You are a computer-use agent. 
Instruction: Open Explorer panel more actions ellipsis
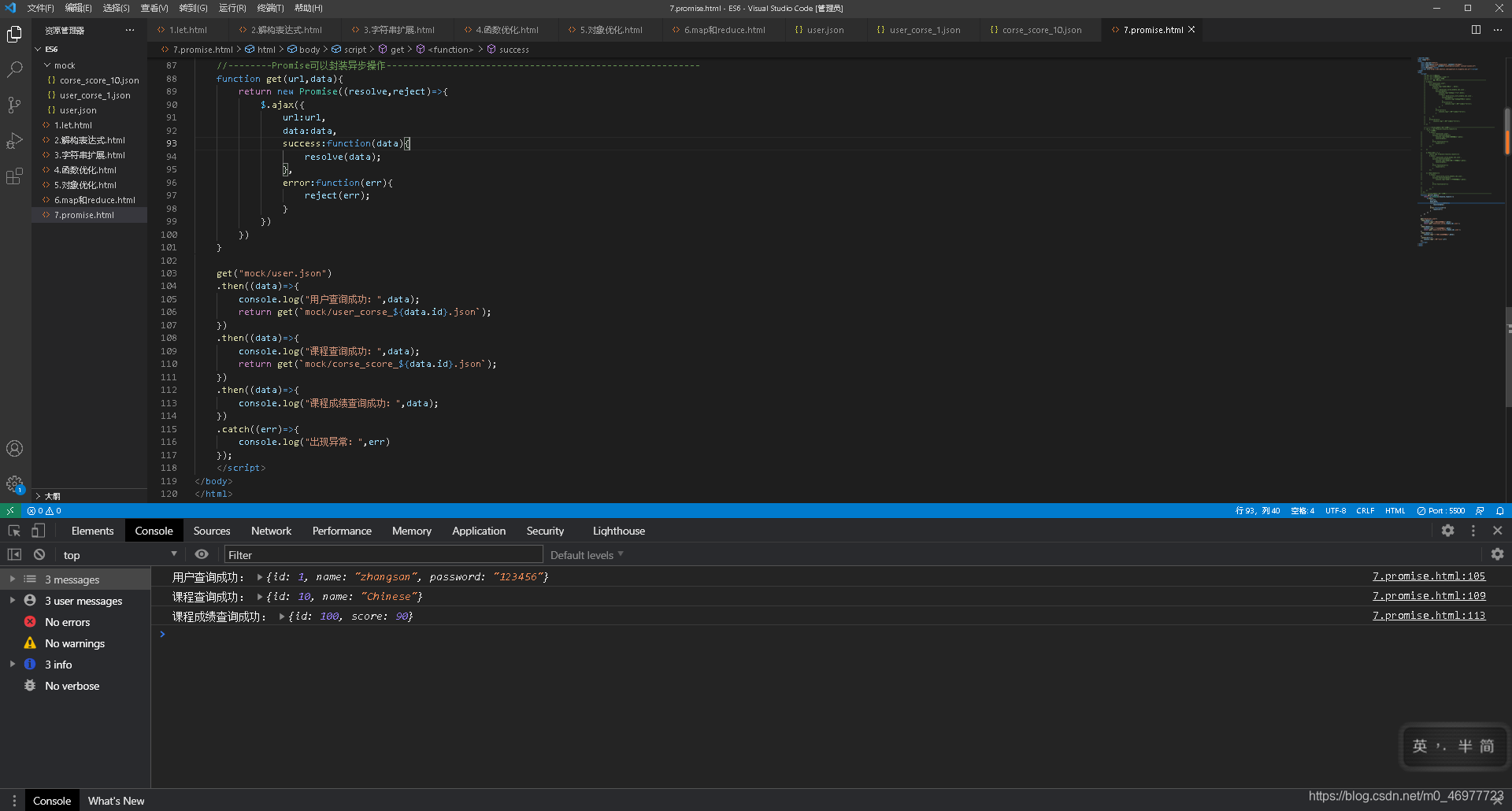[130, 30]
